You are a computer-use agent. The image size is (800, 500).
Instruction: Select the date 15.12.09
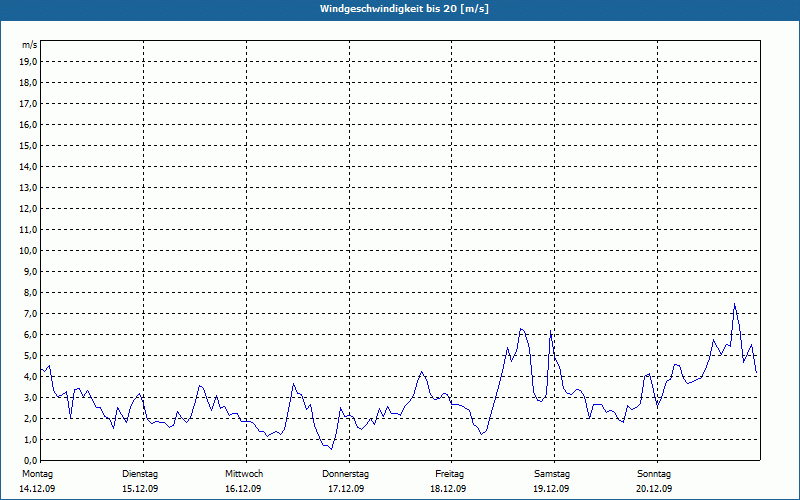point(140,489)
